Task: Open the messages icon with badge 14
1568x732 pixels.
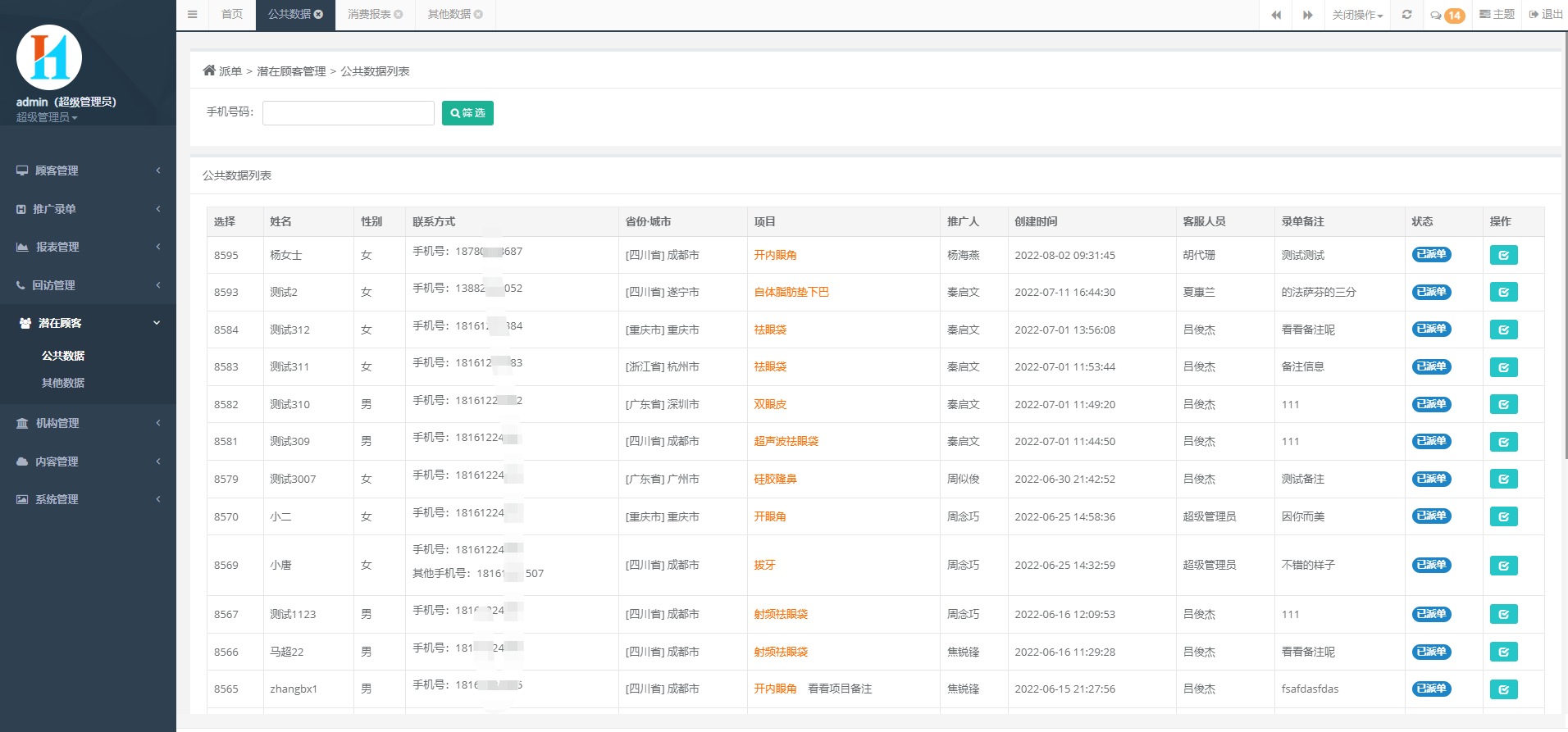Action: click(x=1447, y=16)
